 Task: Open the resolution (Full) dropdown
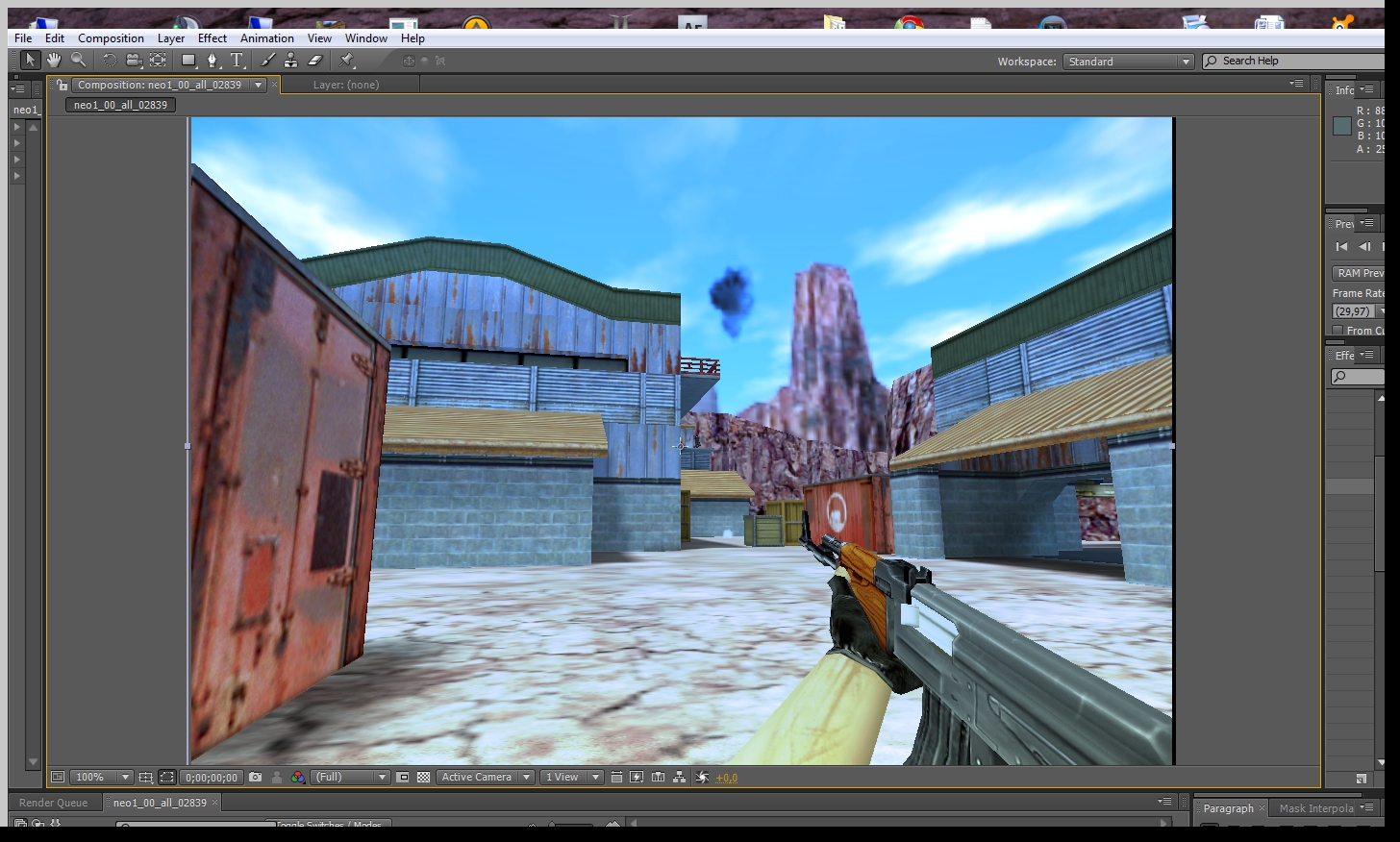pyautogui.click(x=350, y=777)
